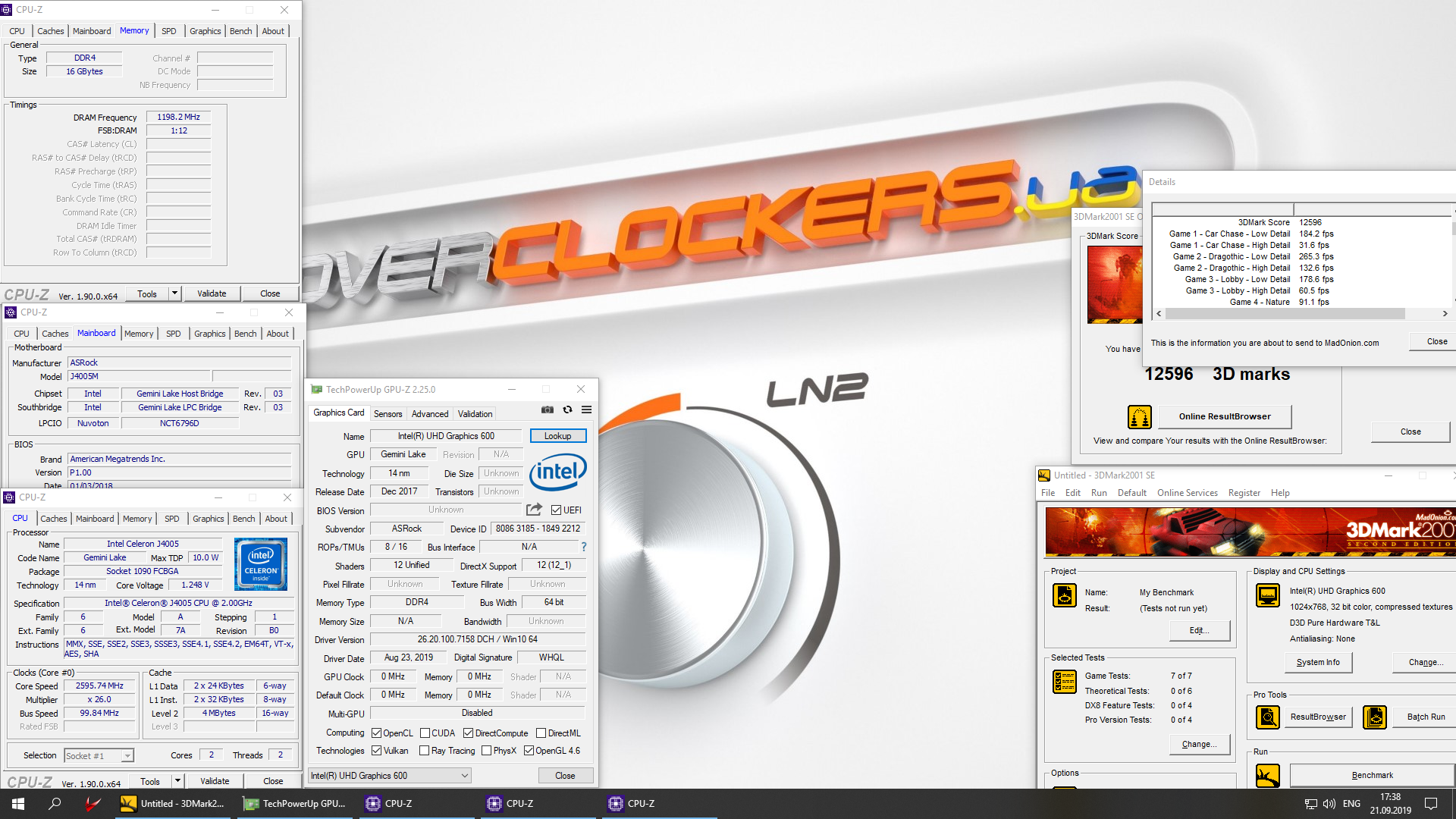Toggle the OpenCL checkbox

pyautogui.click(x=376, y=733)
